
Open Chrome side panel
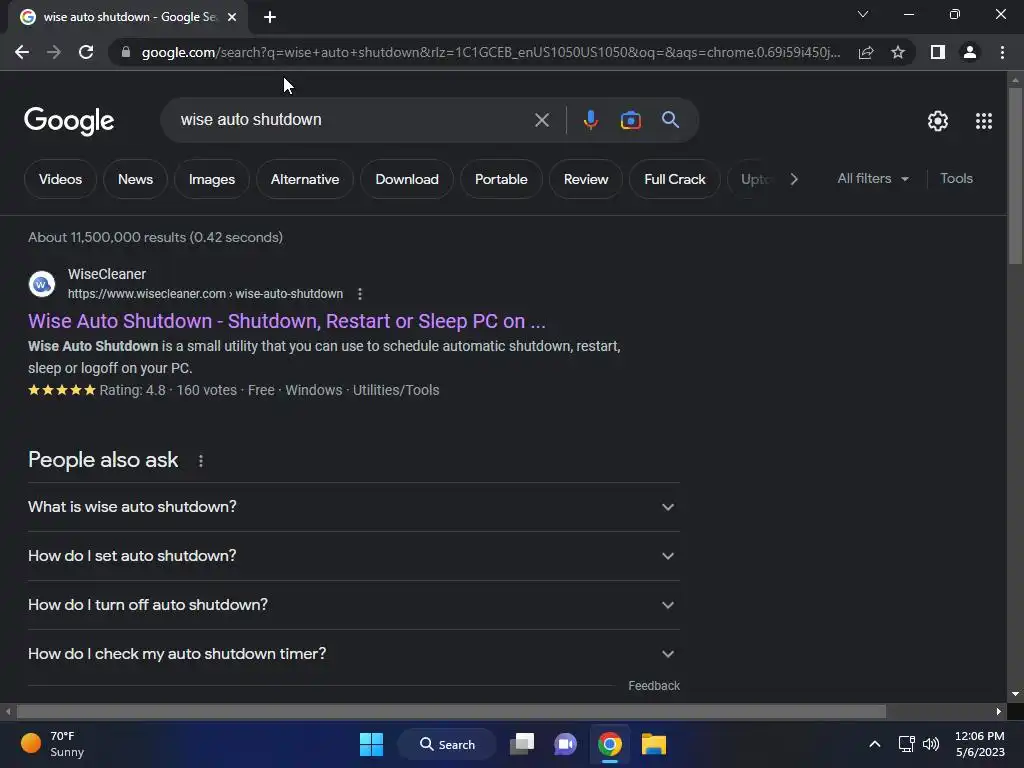tap(938, 52)
